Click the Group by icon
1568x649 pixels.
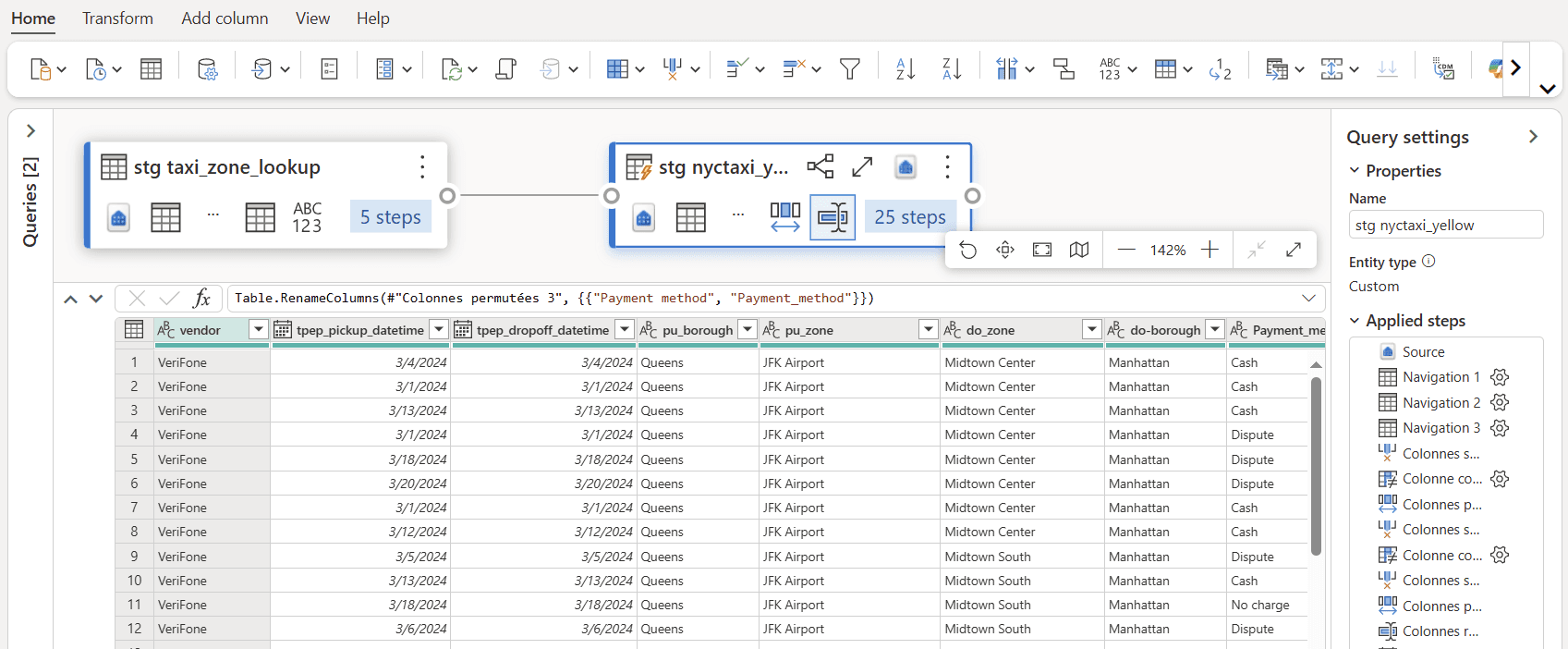[x=1064, y=68]
